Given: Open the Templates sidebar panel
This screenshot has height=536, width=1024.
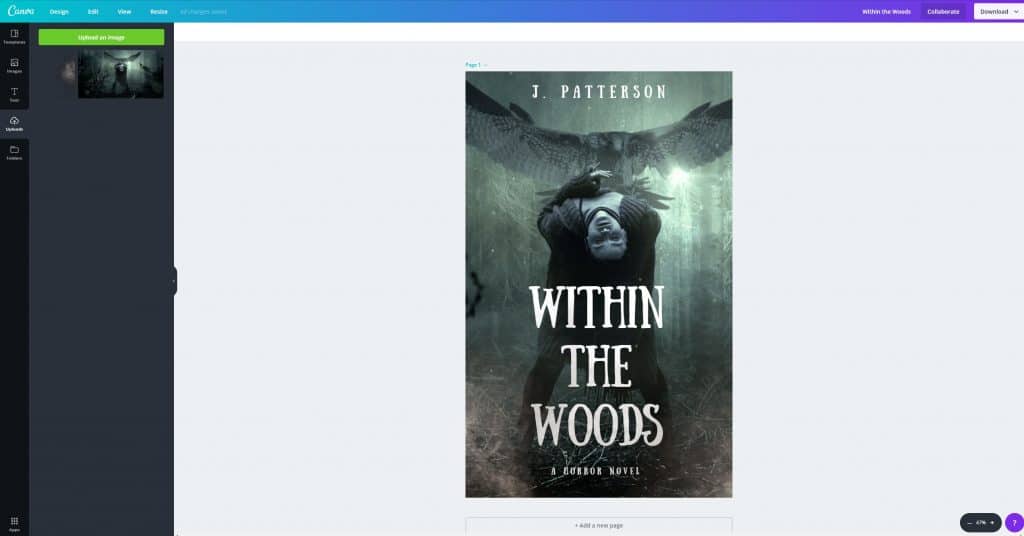Looking at the screenshot, I should point(14,37).
